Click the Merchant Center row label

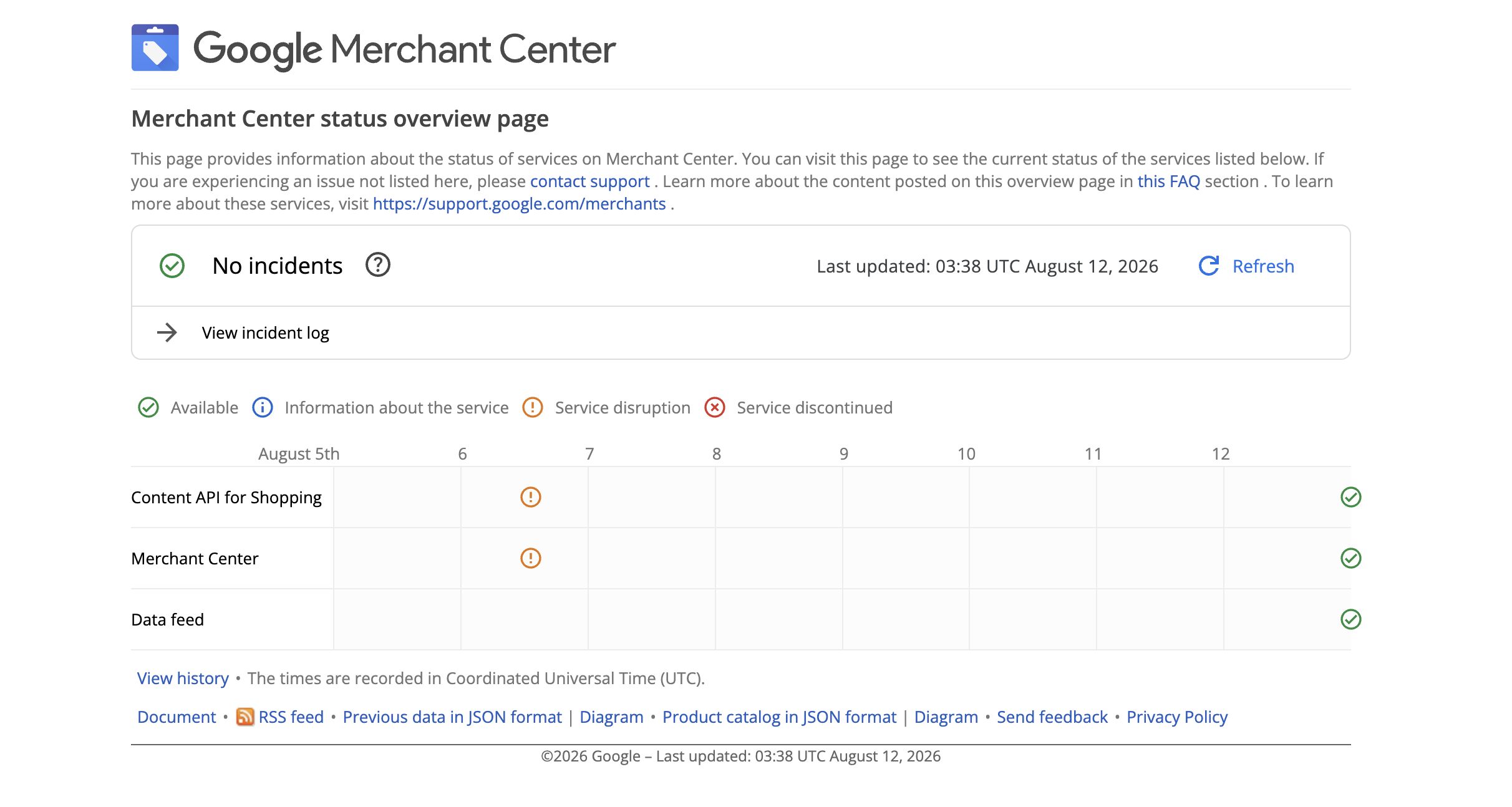pyautogui.click(x=195, y=558)
